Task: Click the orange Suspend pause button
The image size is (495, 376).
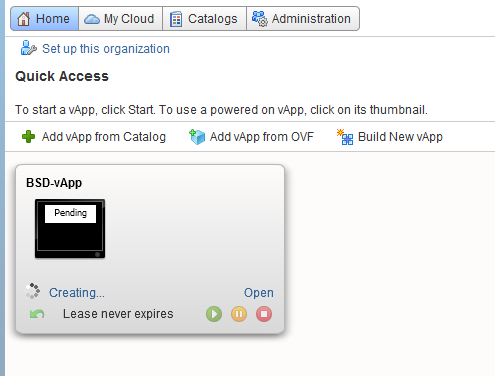Action: click(x=239, y=314)
